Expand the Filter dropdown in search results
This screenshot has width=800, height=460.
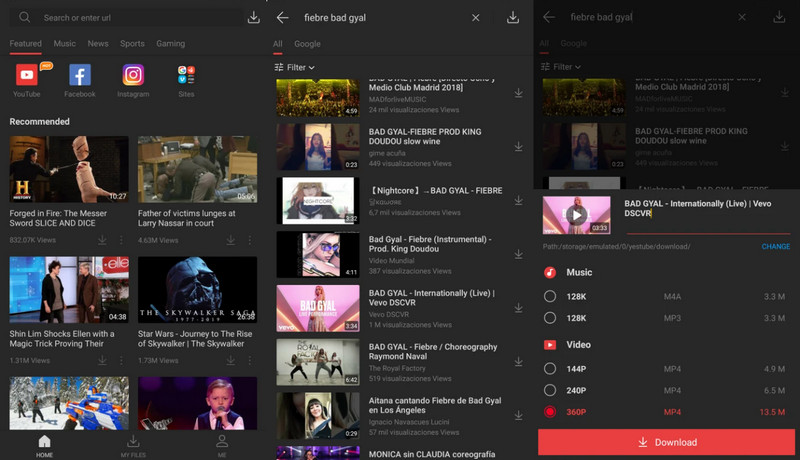(x=294, y=67)
